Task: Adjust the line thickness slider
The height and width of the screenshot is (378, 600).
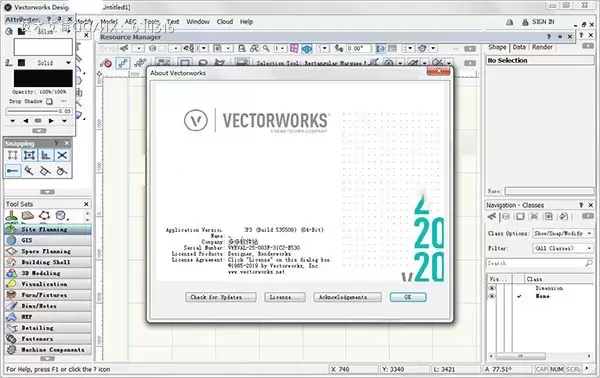Action: click(x=32, y=111)
